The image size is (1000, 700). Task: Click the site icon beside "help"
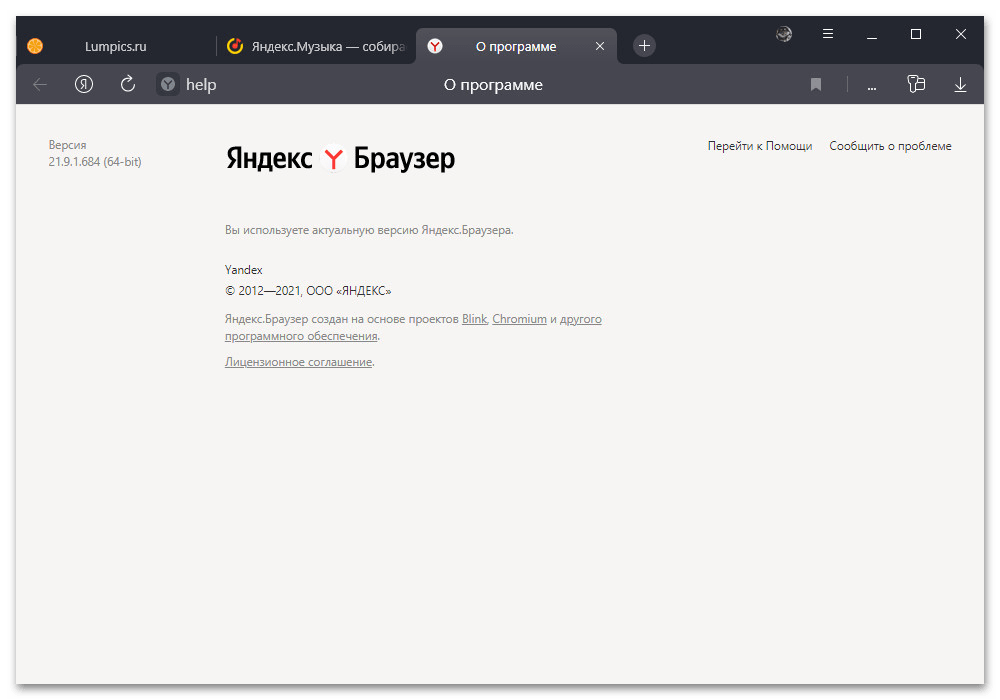point(168,85)
